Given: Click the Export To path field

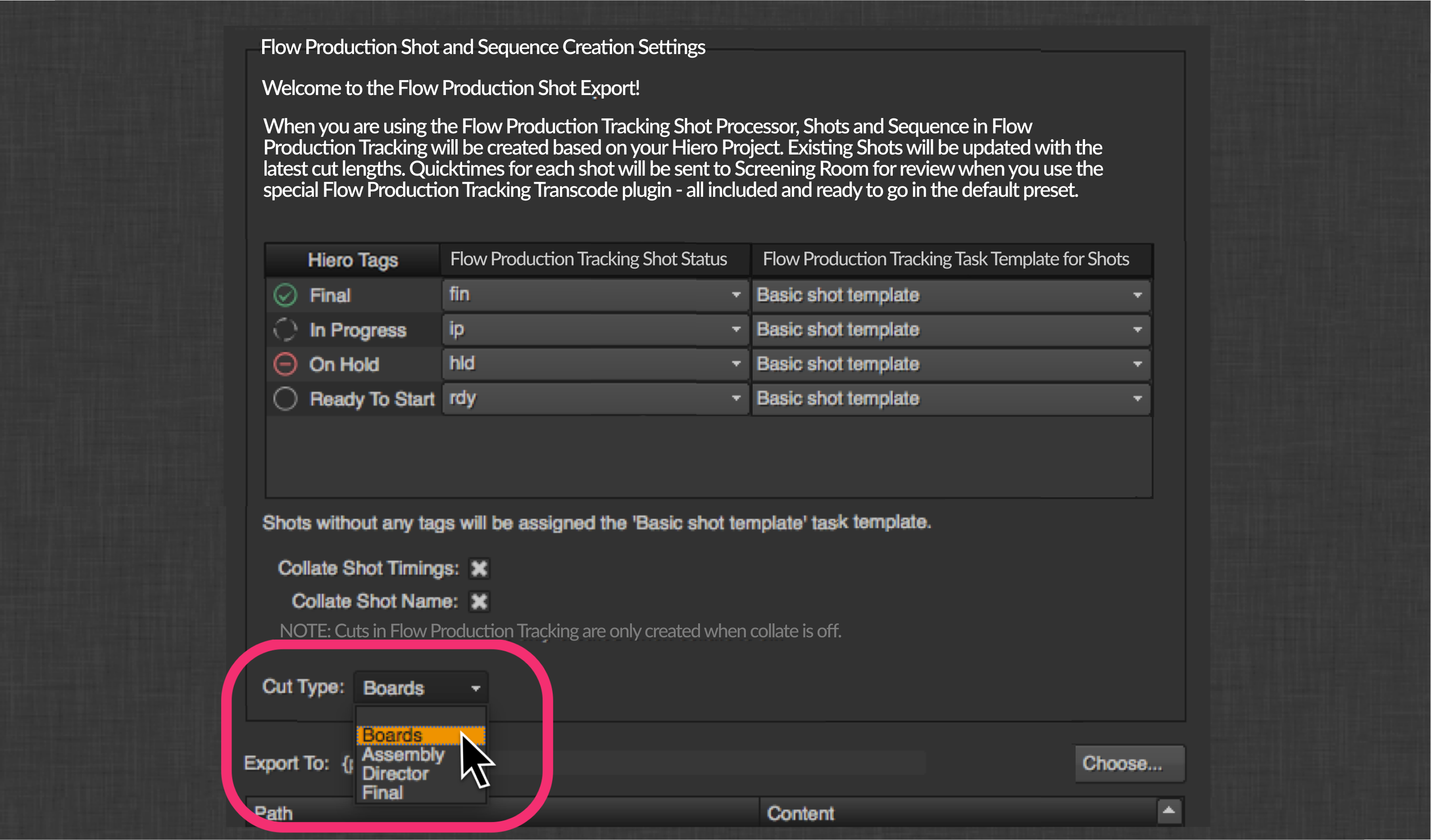Looking at the screenshot, I should point(633,763).
